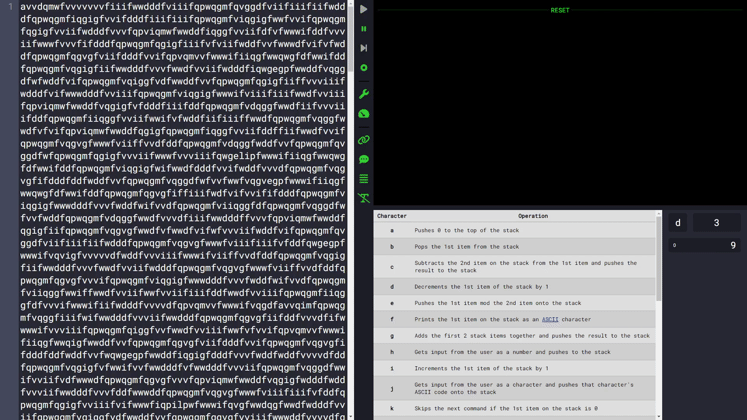Click the chain link icon
747x420 pixels.
point(364,140)
